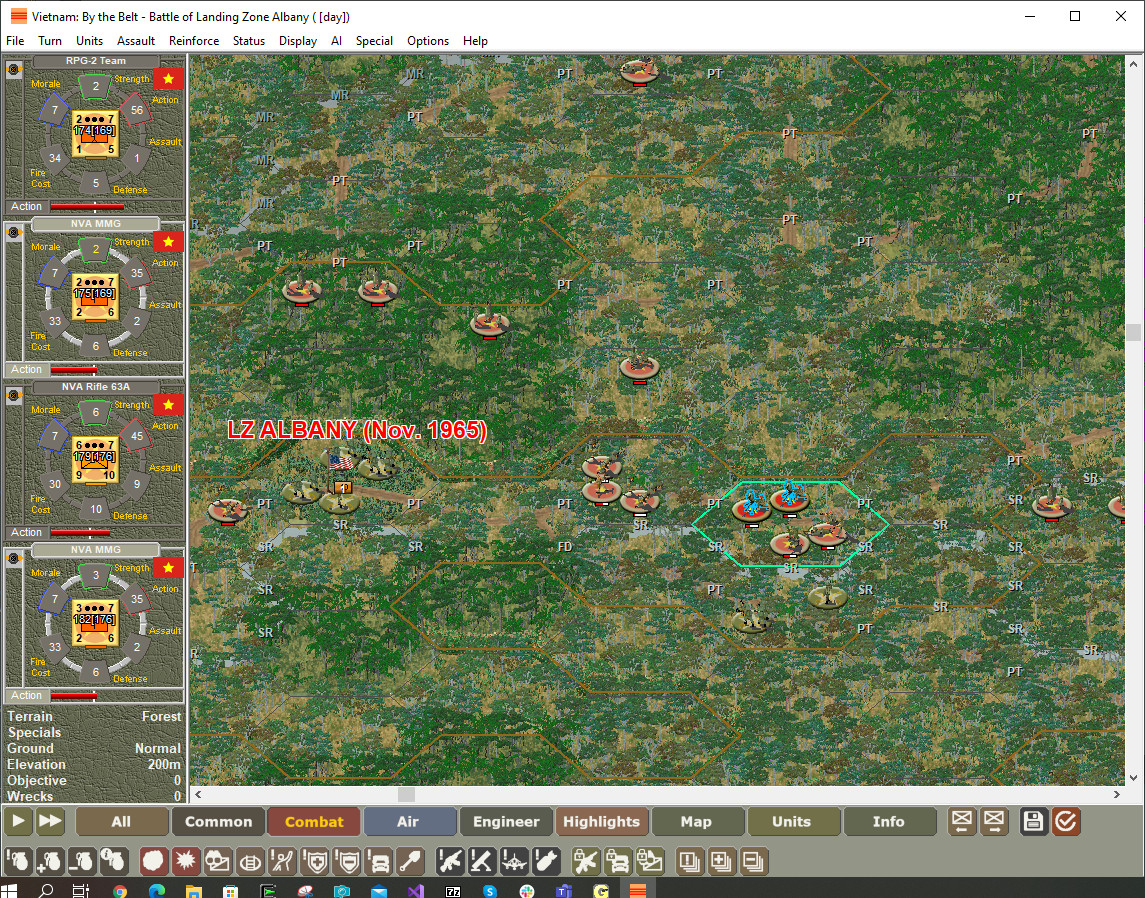Image resolution: width=1145 pixels, height=898 pixels.
Task: Click the stacked units minus icon
Action: pyautogui.click(x=754, y=861)
